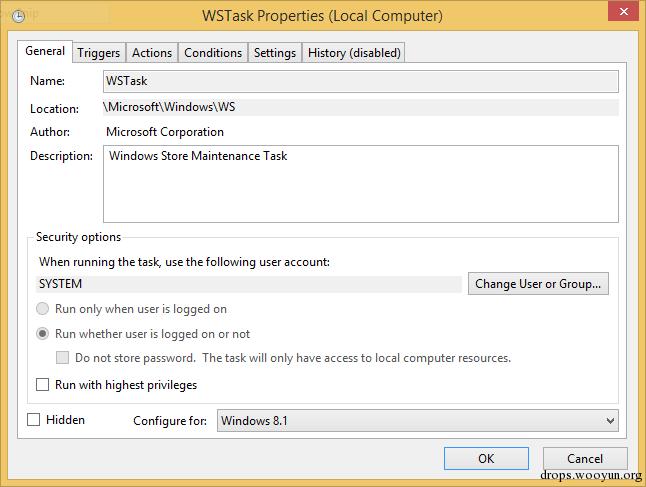This screenshot has height=487, width=646.
Task: Enable Run with highest privileges
Action: [x=43, y=384]
